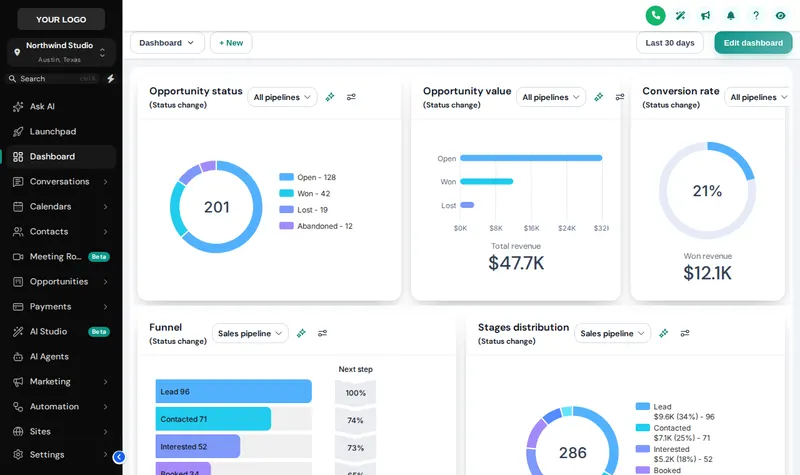Click the AI sparkle icon in Stages distribution card
800x475 pixels.
[663, 333]
